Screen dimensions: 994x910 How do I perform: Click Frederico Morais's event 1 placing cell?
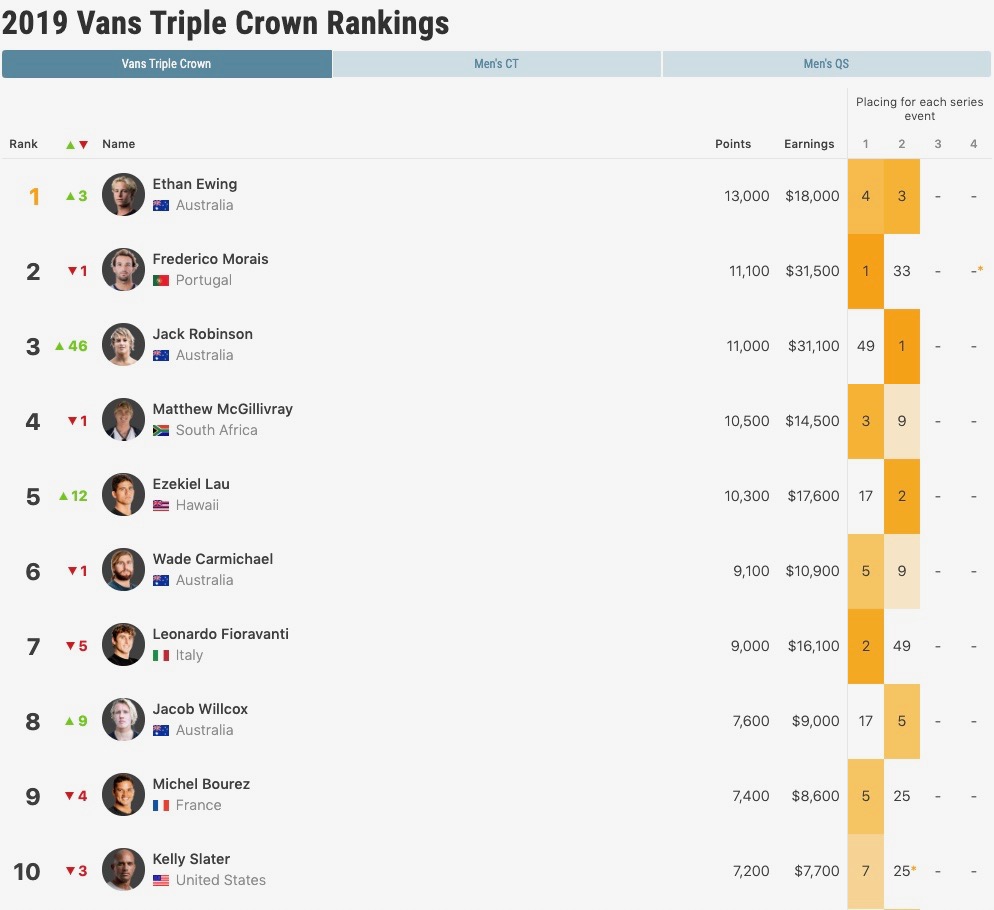(866, 271)
